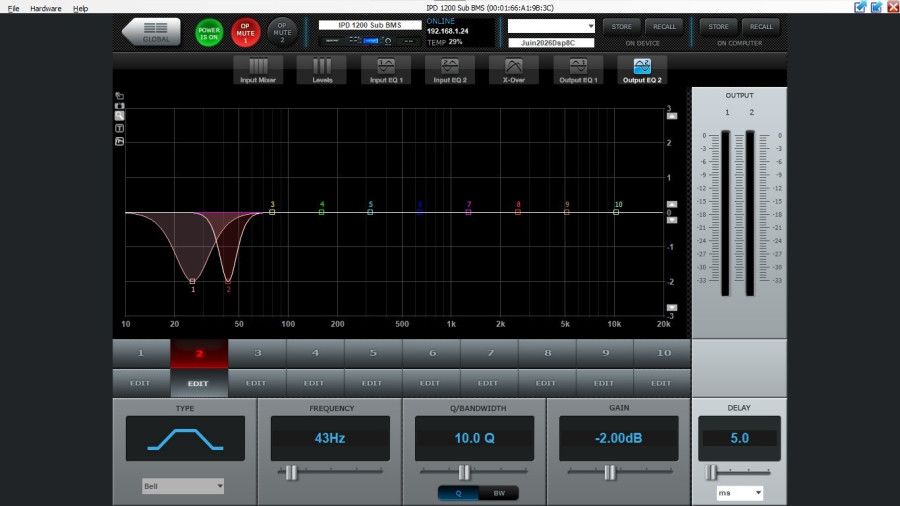Open the Input EQ 1 page
Viewport: 900px width, 506px height.
pos(386,71)
